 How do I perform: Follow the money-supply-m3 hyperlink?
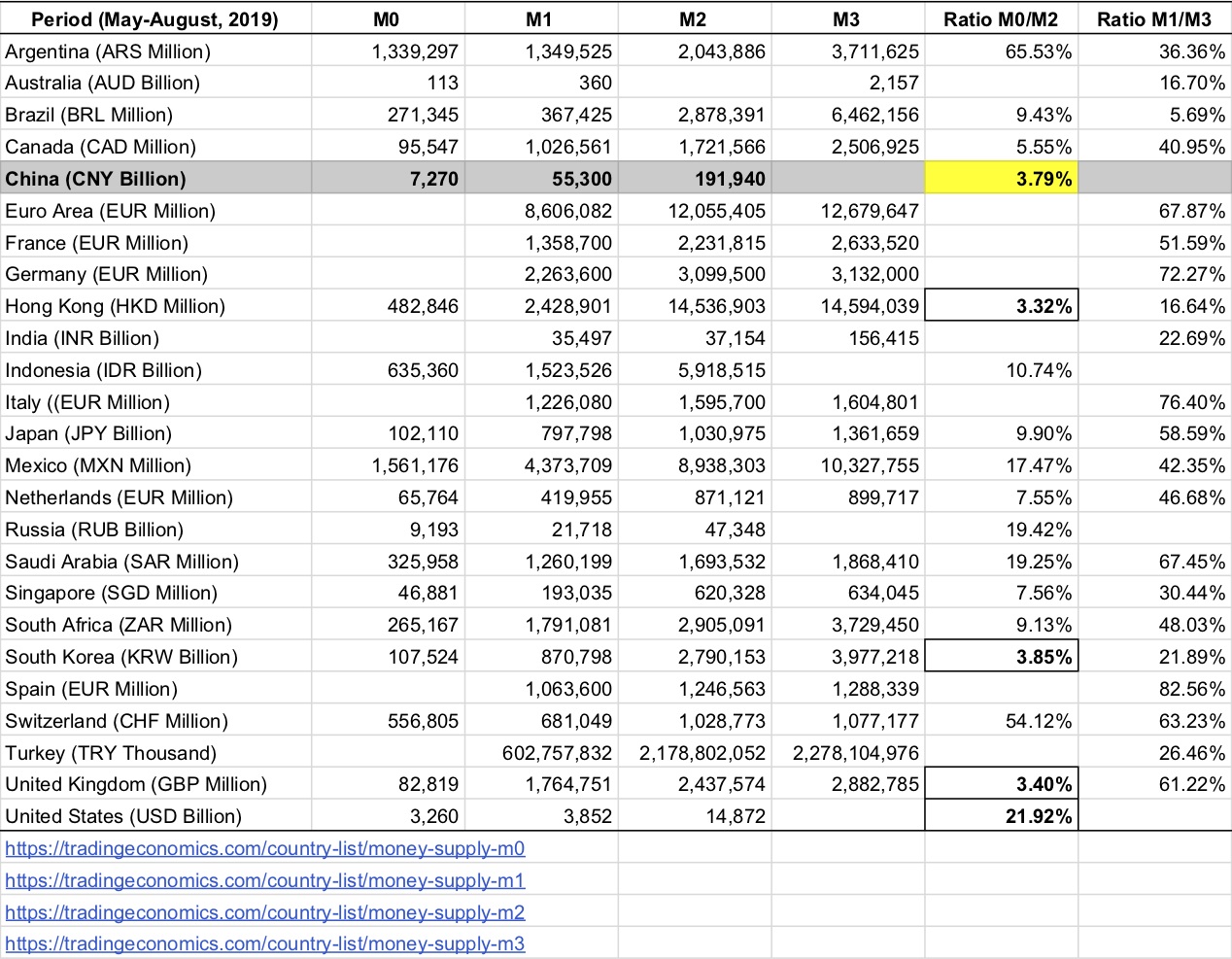[264, 943]
